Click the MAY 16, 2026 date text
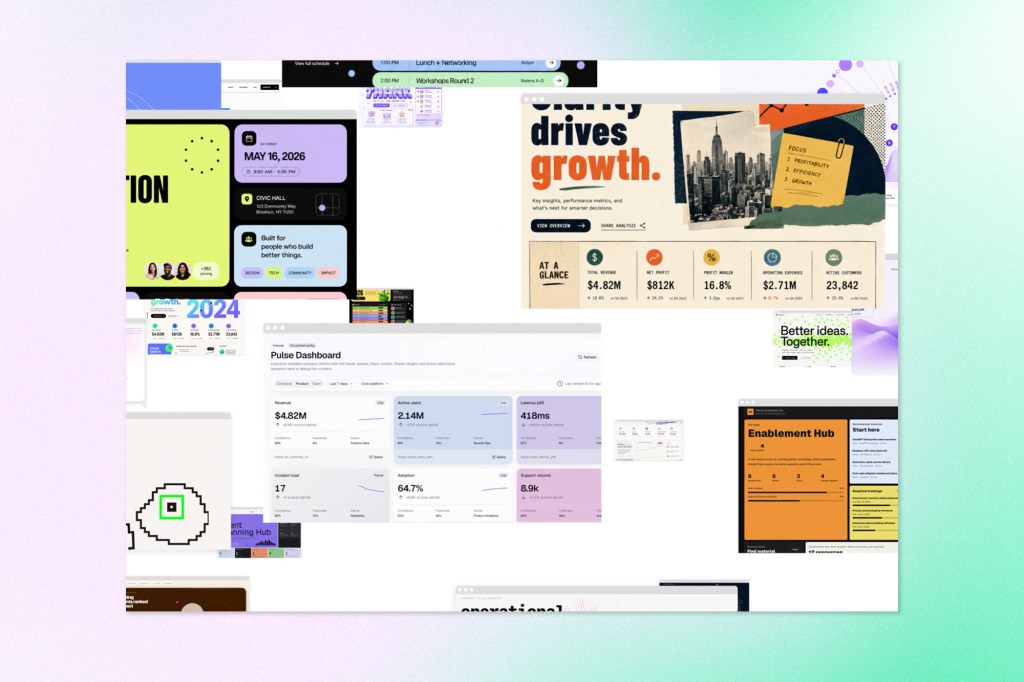This screenshot has height=682, width=1024. tap(274, 156)
